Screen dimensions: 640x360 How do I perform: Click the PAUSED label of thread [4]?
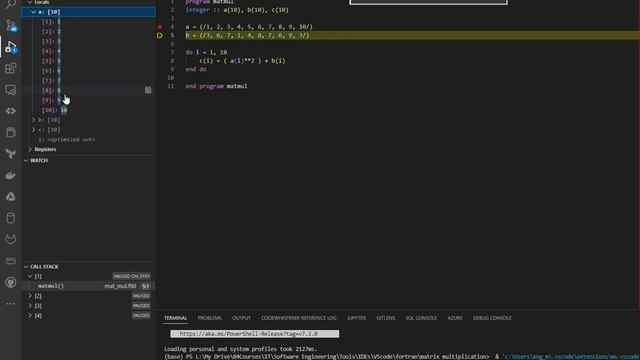tap(141, 316)
